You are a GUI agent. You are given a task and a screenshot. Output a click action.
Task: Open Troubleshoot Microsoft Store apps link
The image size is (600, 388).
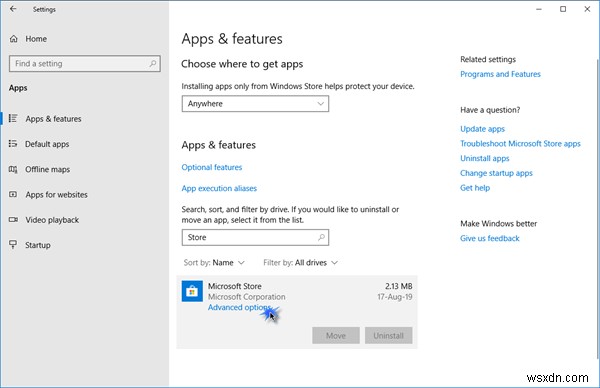click(x=520, y=143)
